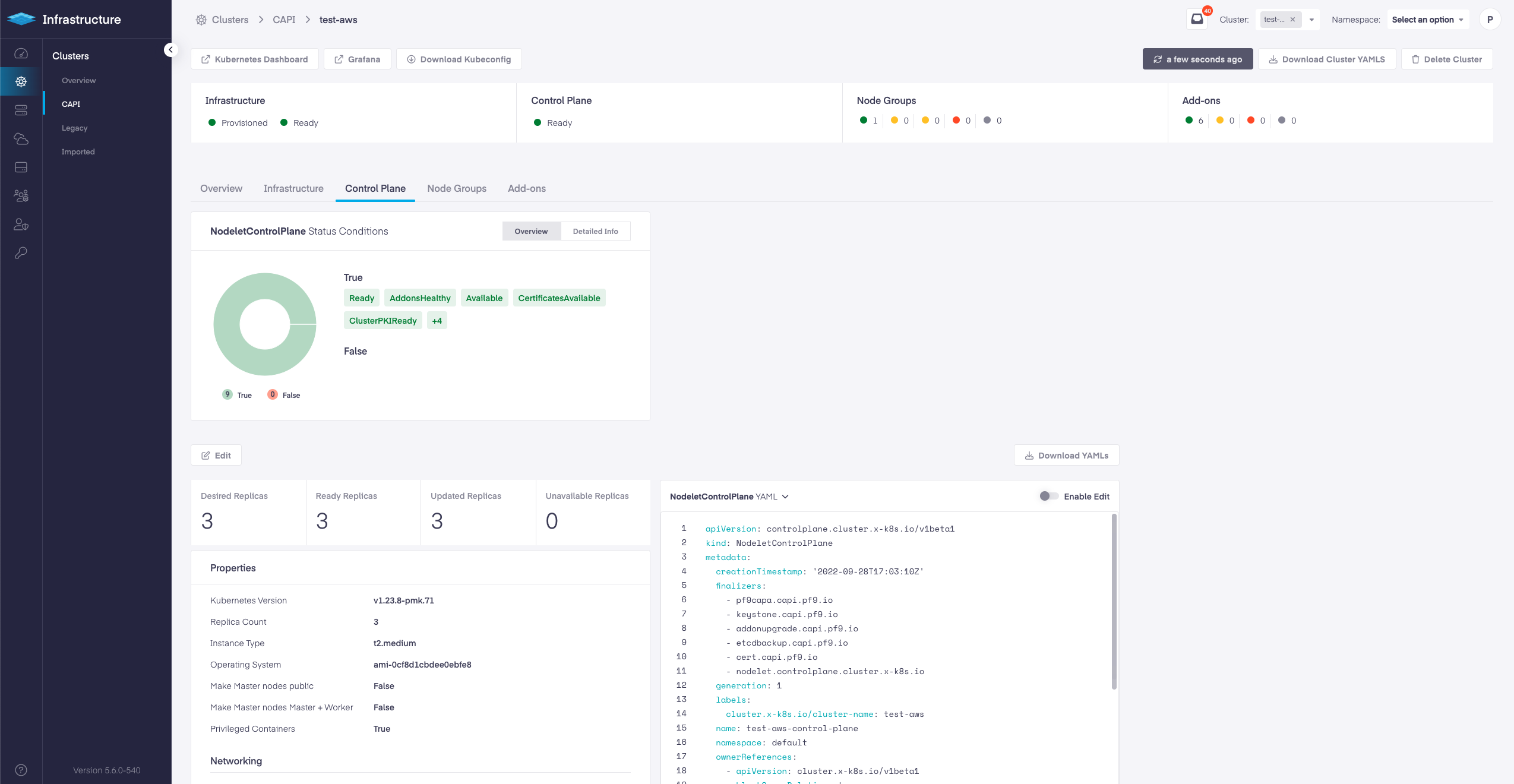Expand the +4 more conditions chip
The image size is (1514, 784).
coord(437,321)
